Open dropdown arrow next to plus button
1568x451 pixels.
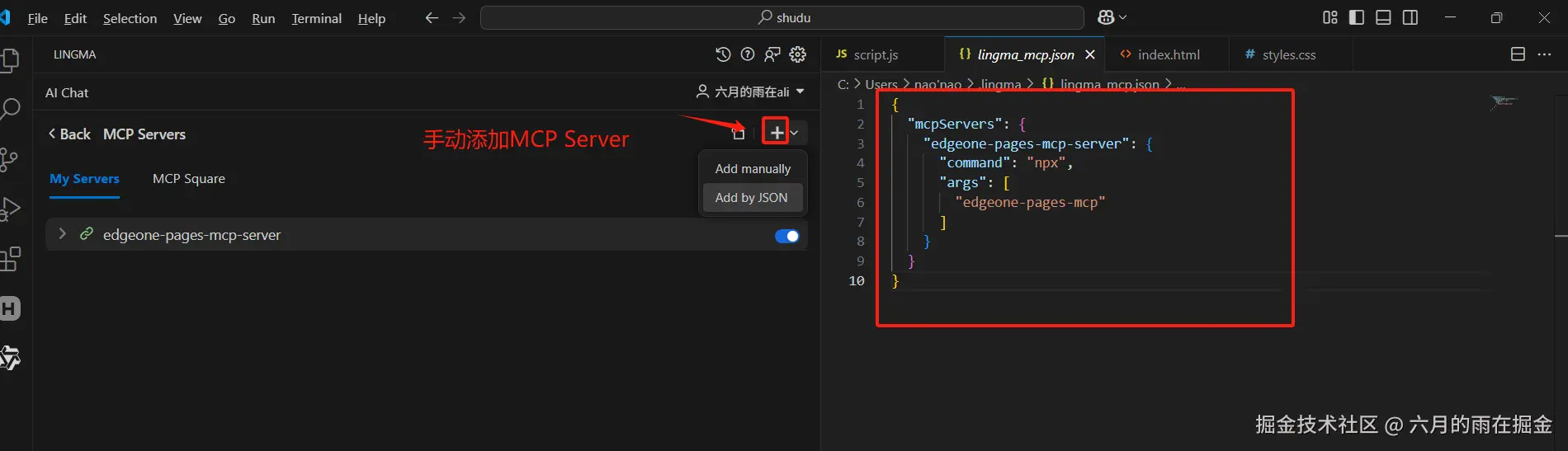(x=794, y=133)
